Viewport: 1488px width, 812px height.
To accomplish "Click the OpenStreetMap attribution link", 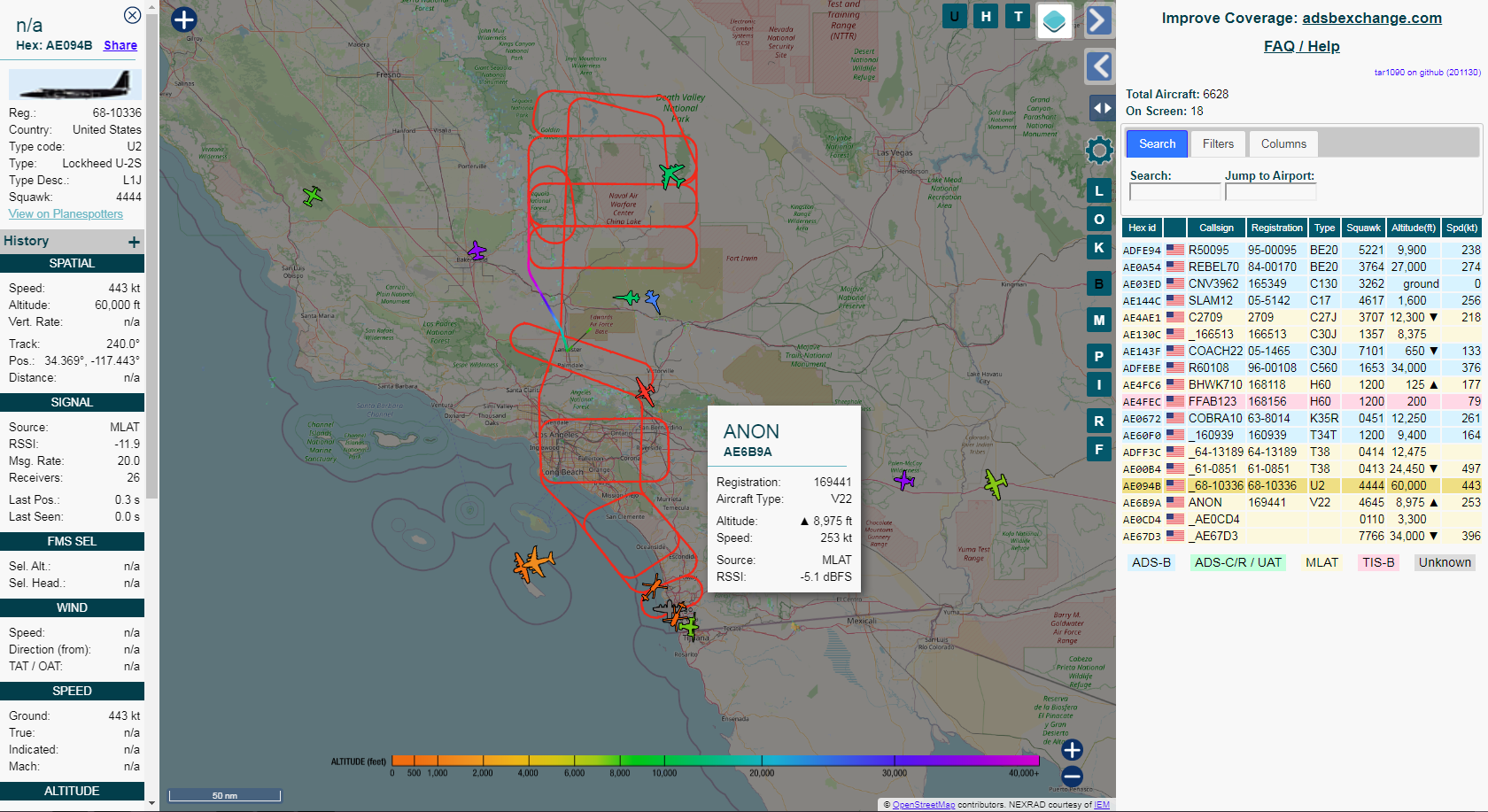I will (924, 805).
